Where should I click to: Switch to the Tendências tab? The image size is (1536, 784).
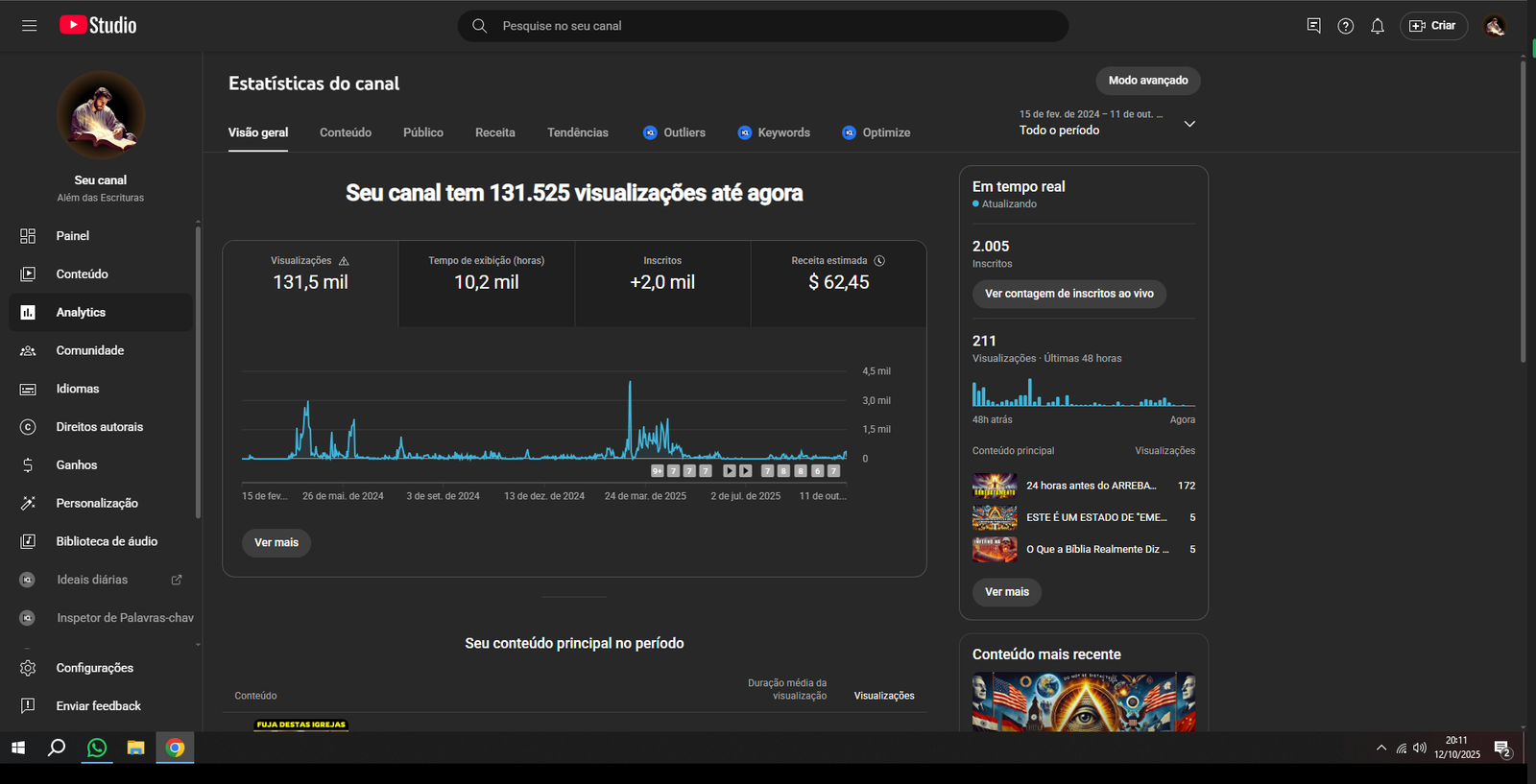[578, 132]
